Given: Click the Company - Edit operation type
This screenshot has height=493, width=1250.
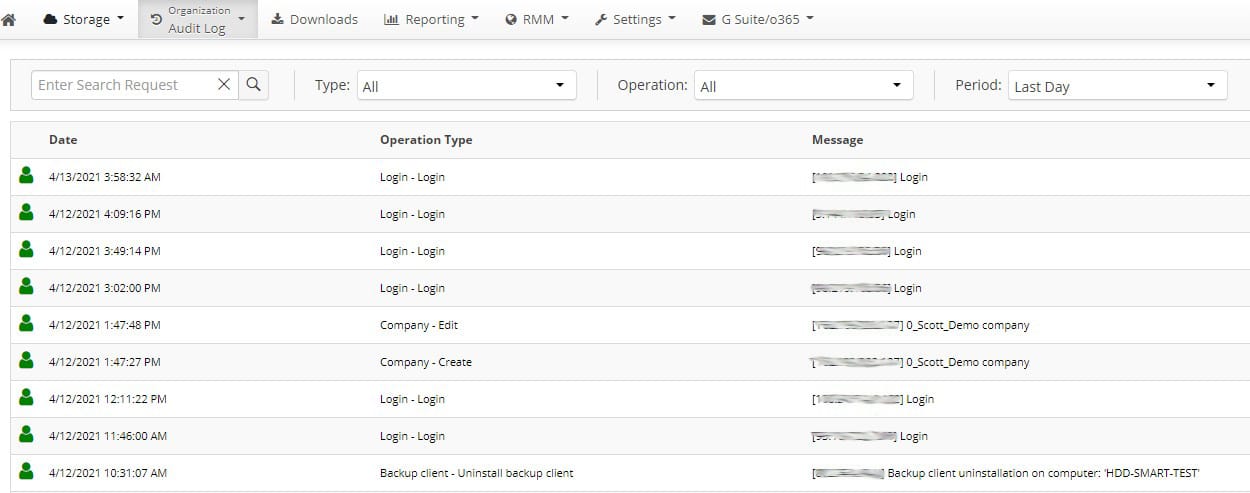Looking at the screenshot, I should (x=419, y=325).
